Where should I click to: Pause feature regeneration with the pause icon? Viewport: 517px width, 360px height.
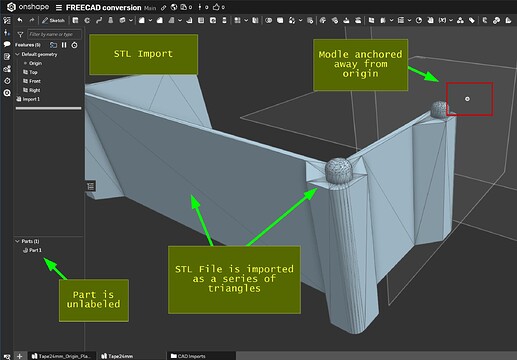point(64,45)
